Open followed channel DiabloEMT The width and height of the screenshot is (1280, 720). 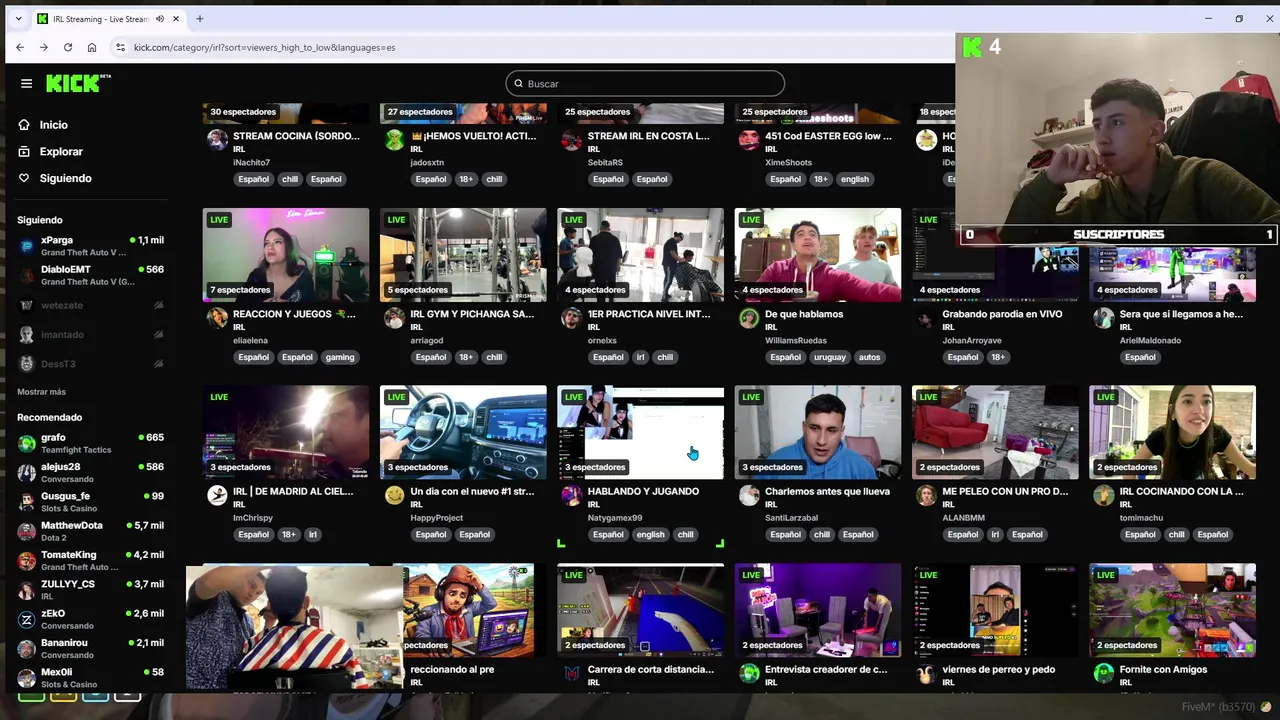pyautogui.click(x=90, y=275)
